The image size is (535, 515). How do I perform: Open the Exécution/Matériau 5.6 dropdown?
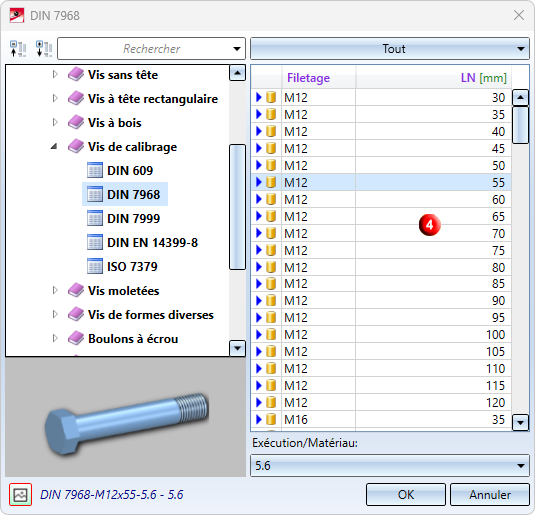390,466
